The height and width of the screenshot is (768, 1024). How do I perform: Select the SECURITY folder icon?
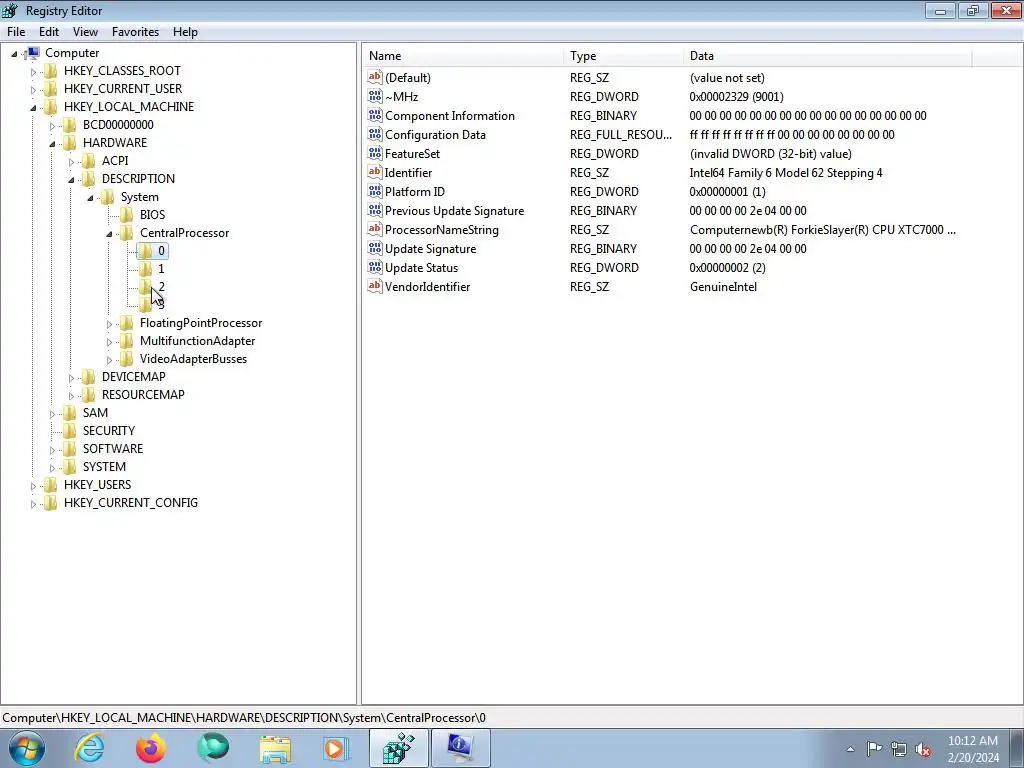[69, 430]
